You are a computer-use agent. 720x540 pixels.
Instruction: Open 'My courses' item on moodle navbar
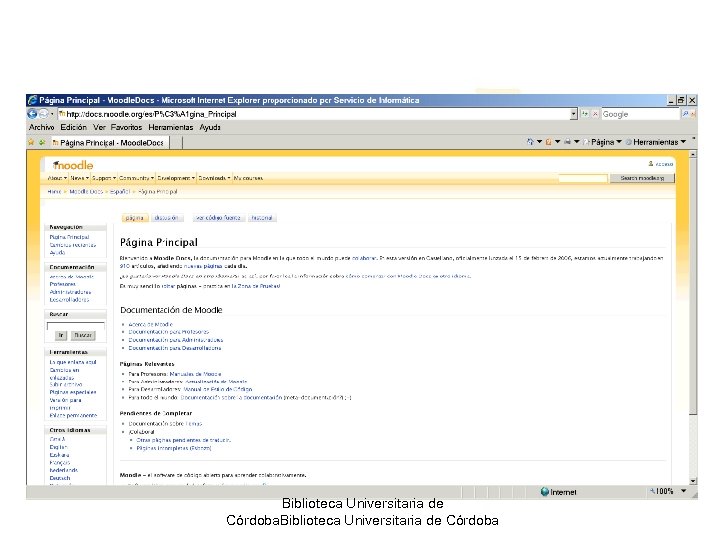[248, 178]
